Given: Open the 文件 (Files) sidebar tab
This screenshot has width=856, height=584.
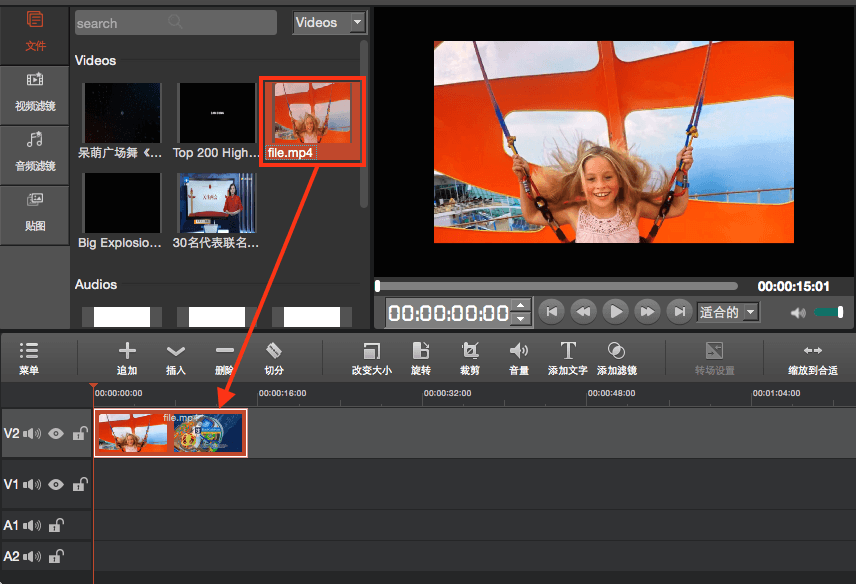Looking at the screenshot, I should point(35,34).
